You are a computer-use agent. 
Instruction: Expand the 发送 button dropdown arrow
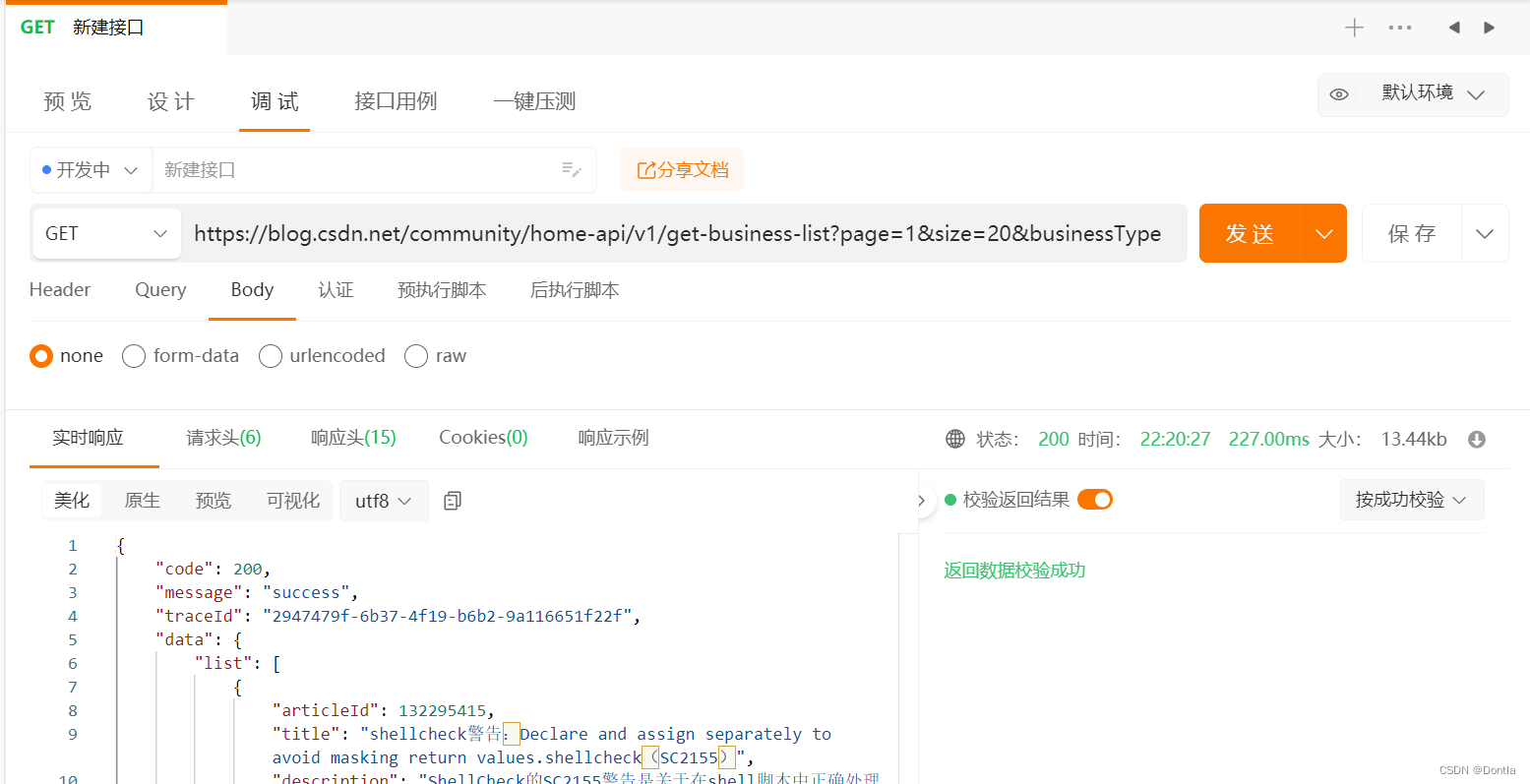[1324, 233]
